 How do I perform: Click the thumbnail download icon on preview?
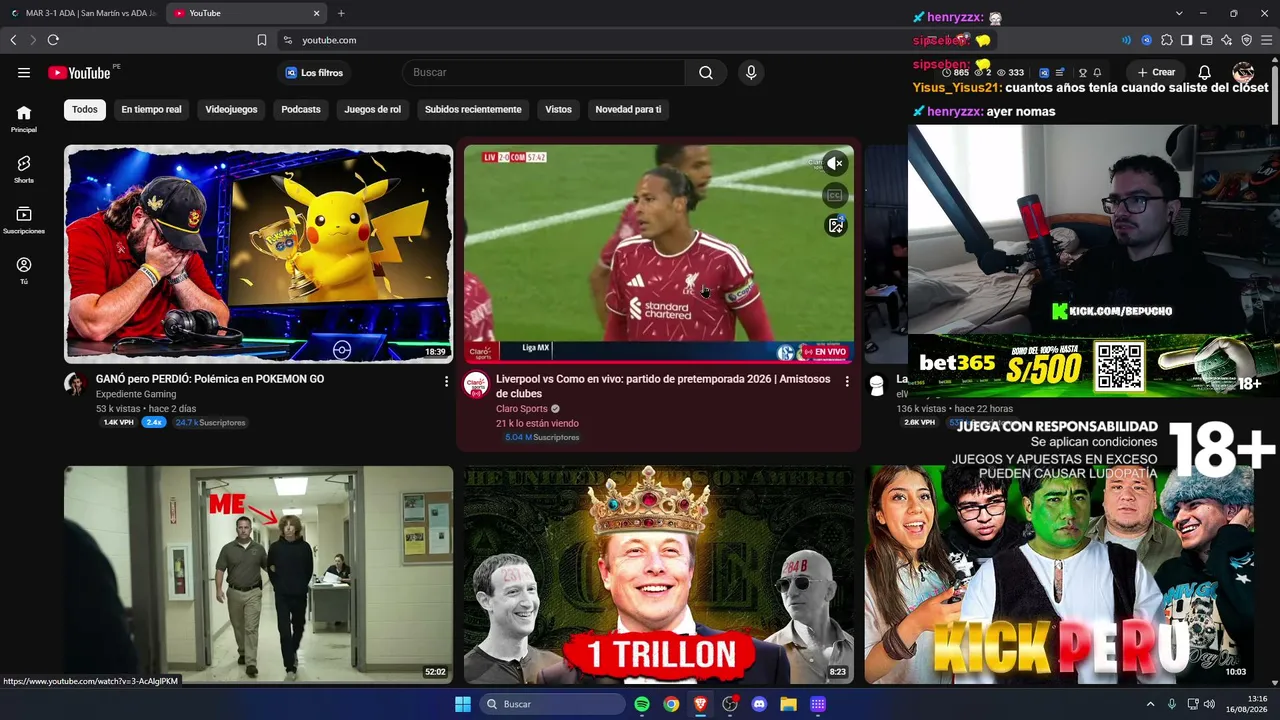click(836, 226)
